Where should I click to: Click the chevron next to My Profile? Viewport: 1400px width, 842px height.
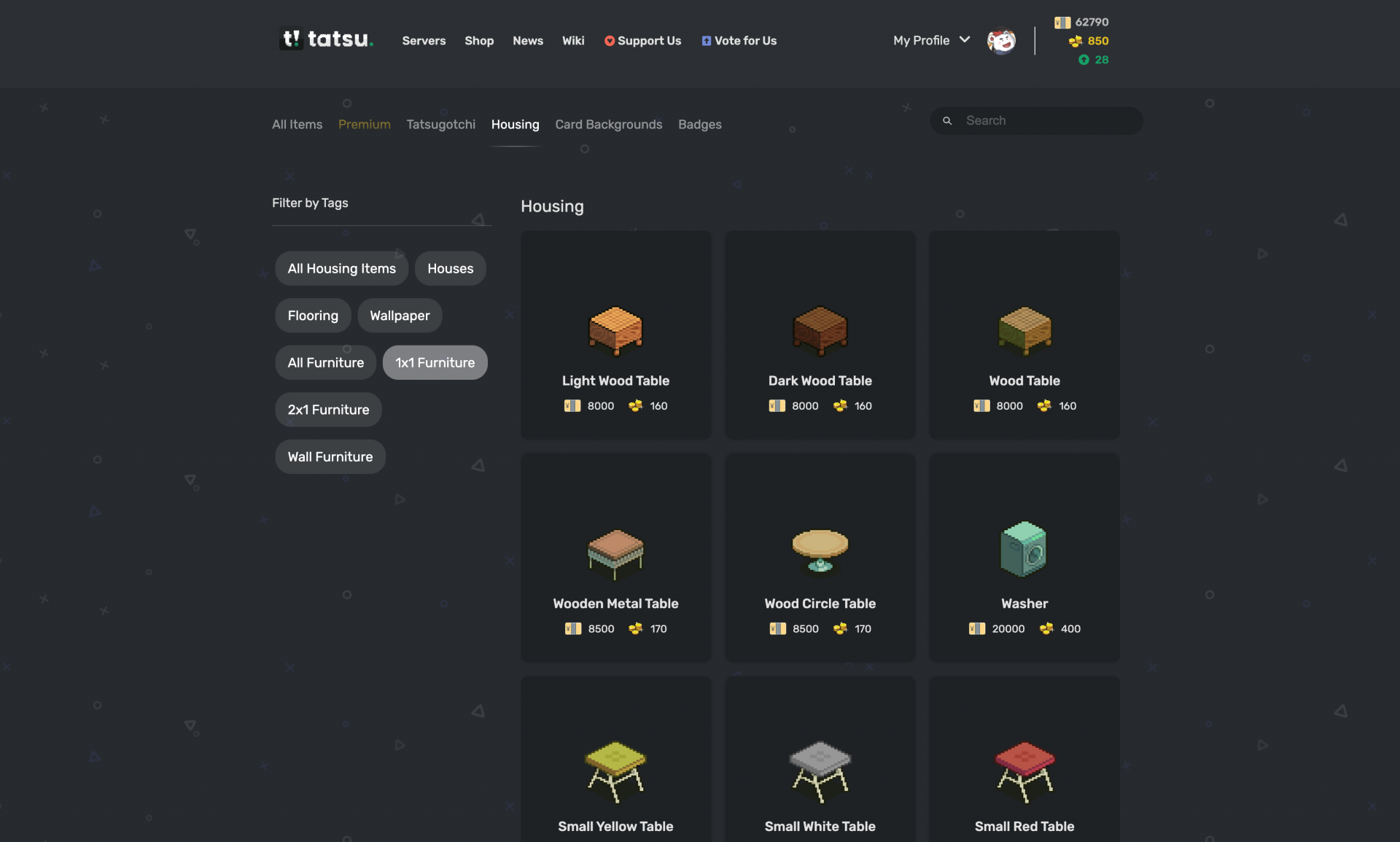pyautogui.click(x=965, y=39)
